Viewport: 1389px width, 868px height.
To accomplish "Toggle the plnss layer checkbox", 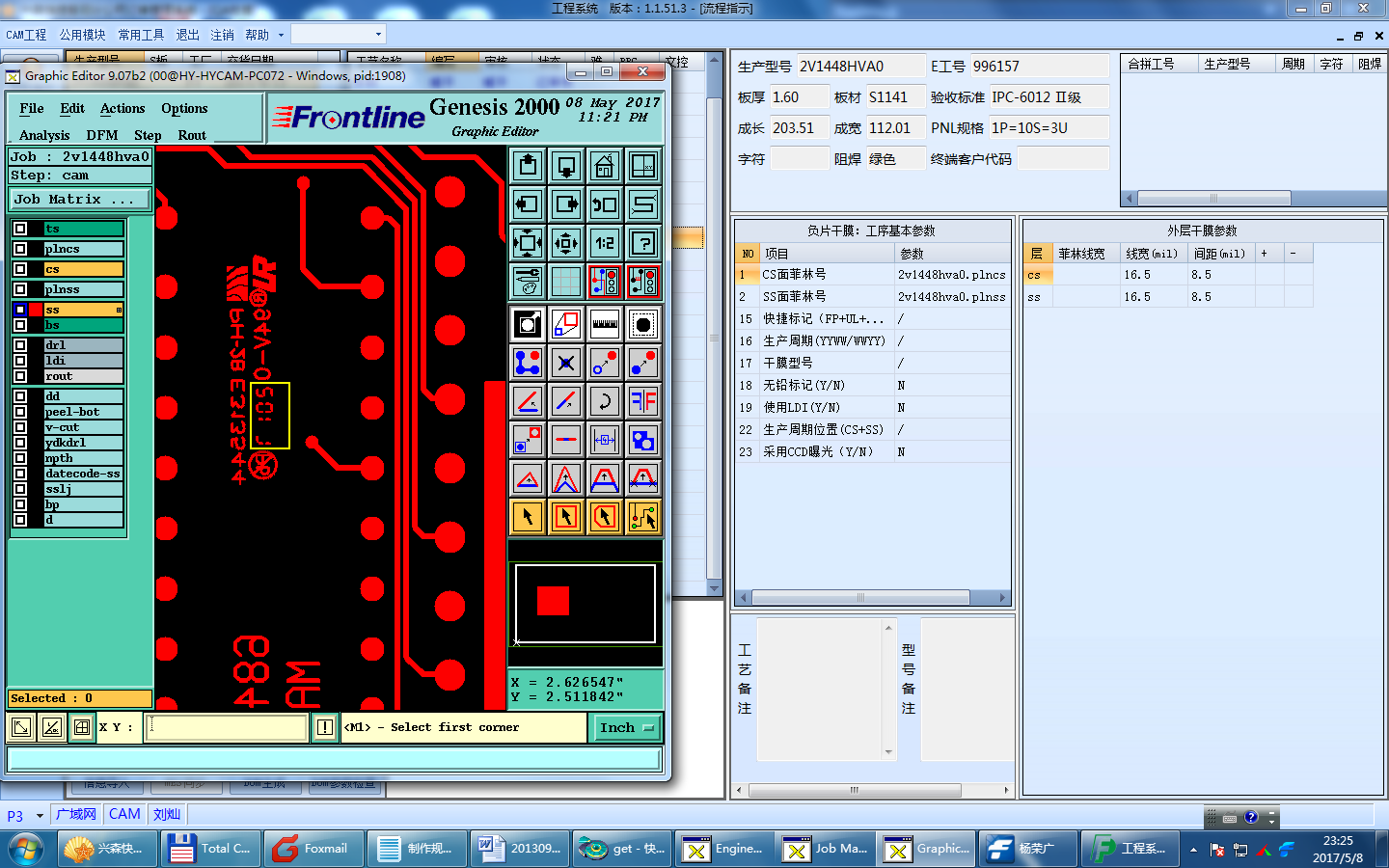I will click(x=20, y=289).
